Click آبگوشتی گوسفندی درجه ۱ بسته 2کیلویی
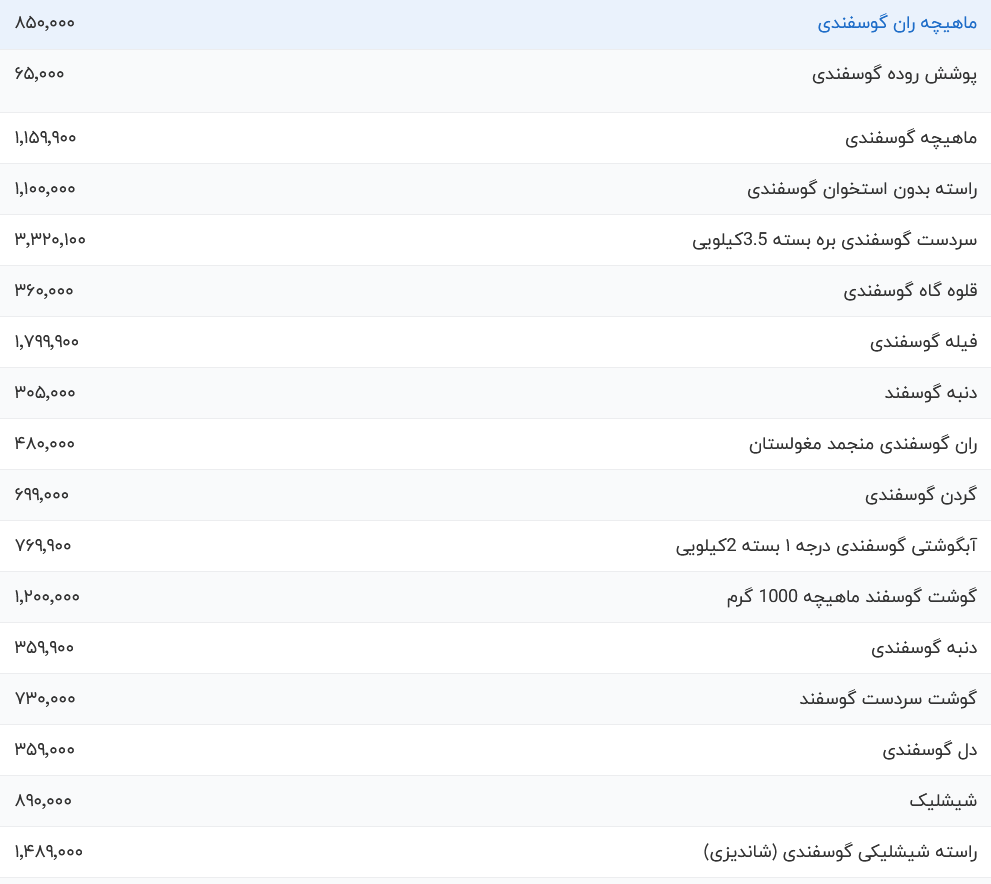This screenshot has height=884, width=991. (826, 546)
